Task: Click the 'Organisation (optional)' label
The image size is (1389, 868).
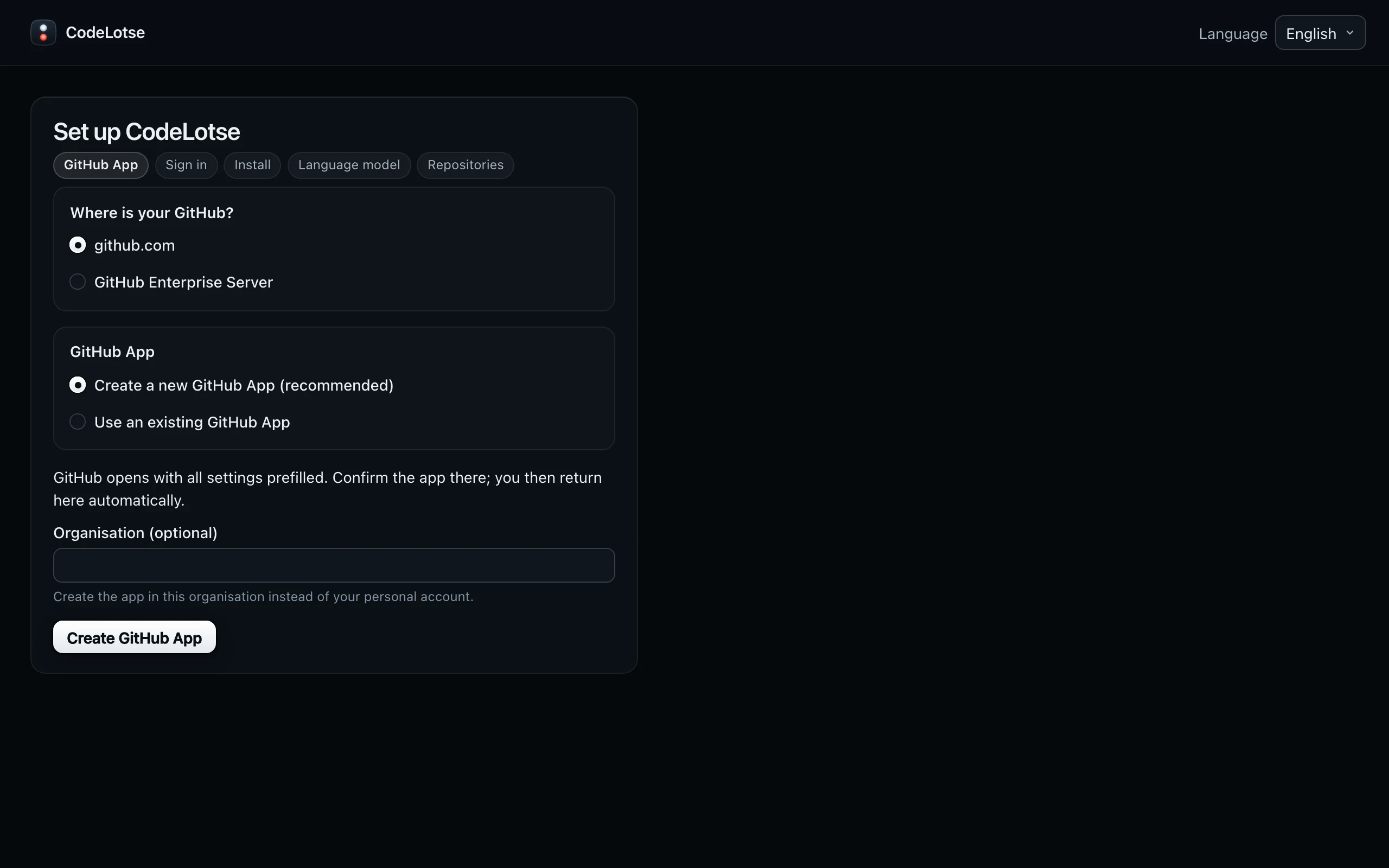Action: pyautogui.click(x=136, y=533)
